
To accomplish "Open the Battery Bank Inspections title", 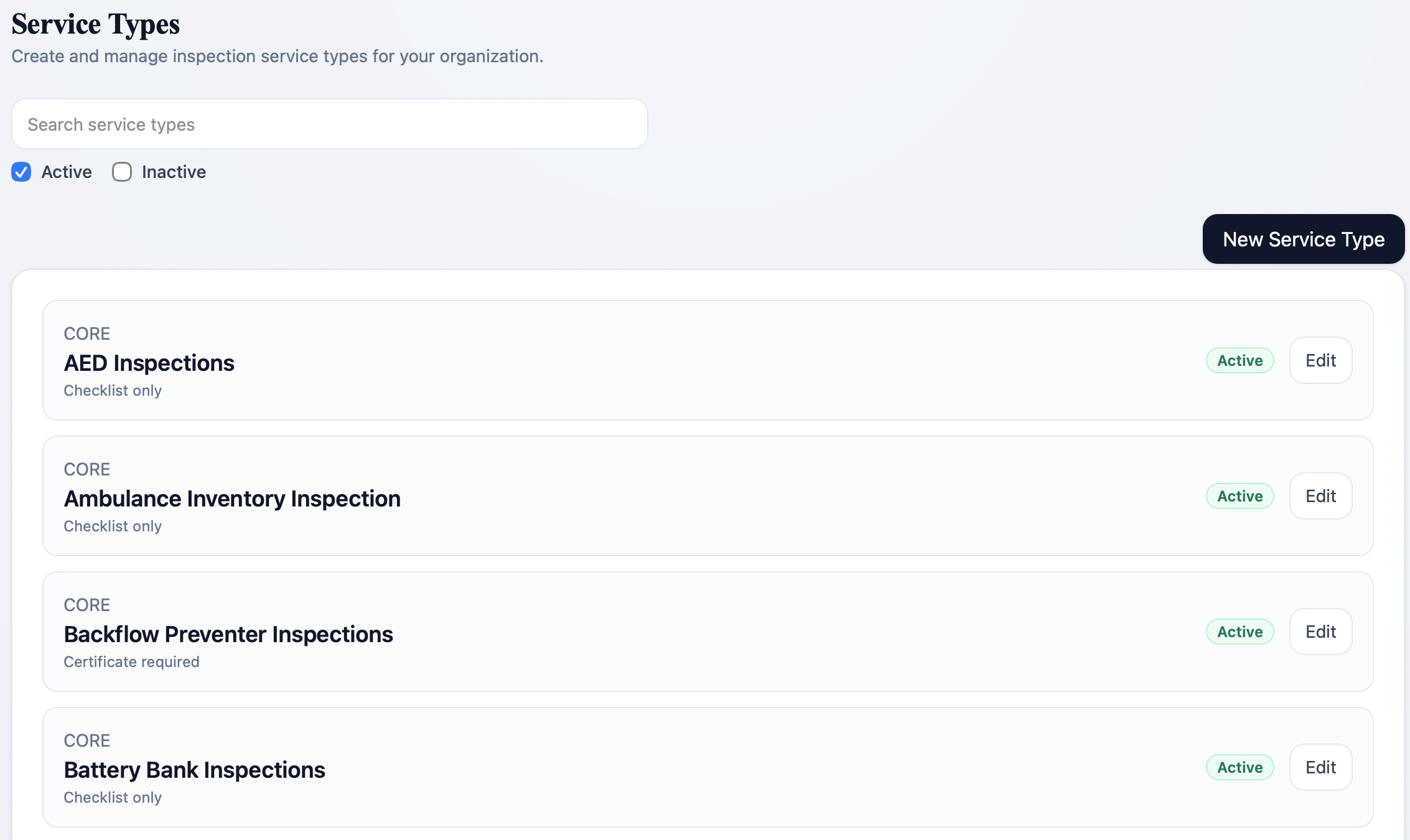I will (194, 770).
